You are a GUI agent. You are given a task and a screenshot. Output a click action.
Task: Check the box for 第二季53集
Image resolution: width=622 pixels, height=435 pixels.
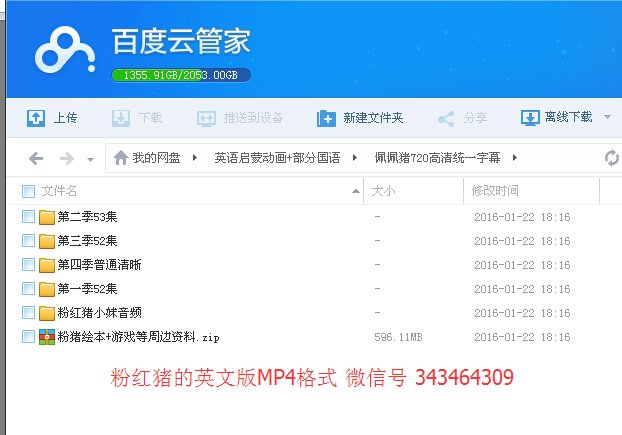[x=29, y=217]
